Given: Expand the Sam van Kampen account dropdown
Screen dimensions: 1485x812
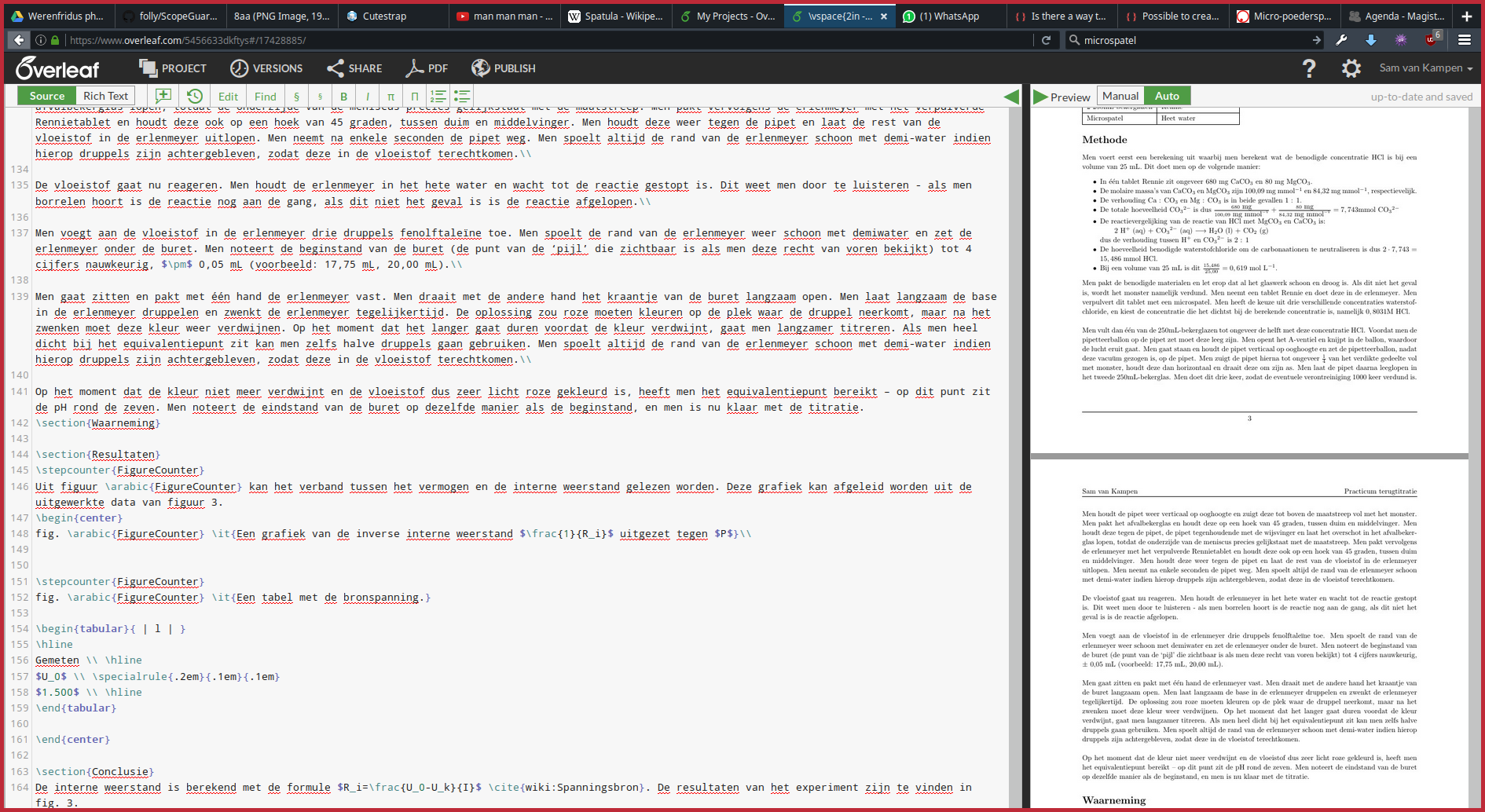Looking at the screenshot, I should click(1425, 68).
